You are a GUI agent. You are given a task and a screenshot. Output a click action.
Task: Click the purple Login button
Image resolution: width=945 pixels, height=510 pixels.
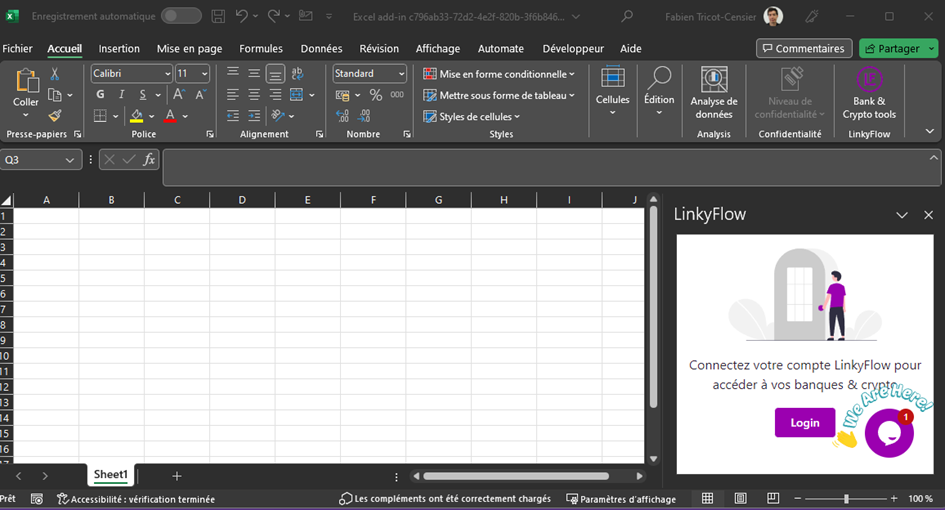tap(805, 423)
